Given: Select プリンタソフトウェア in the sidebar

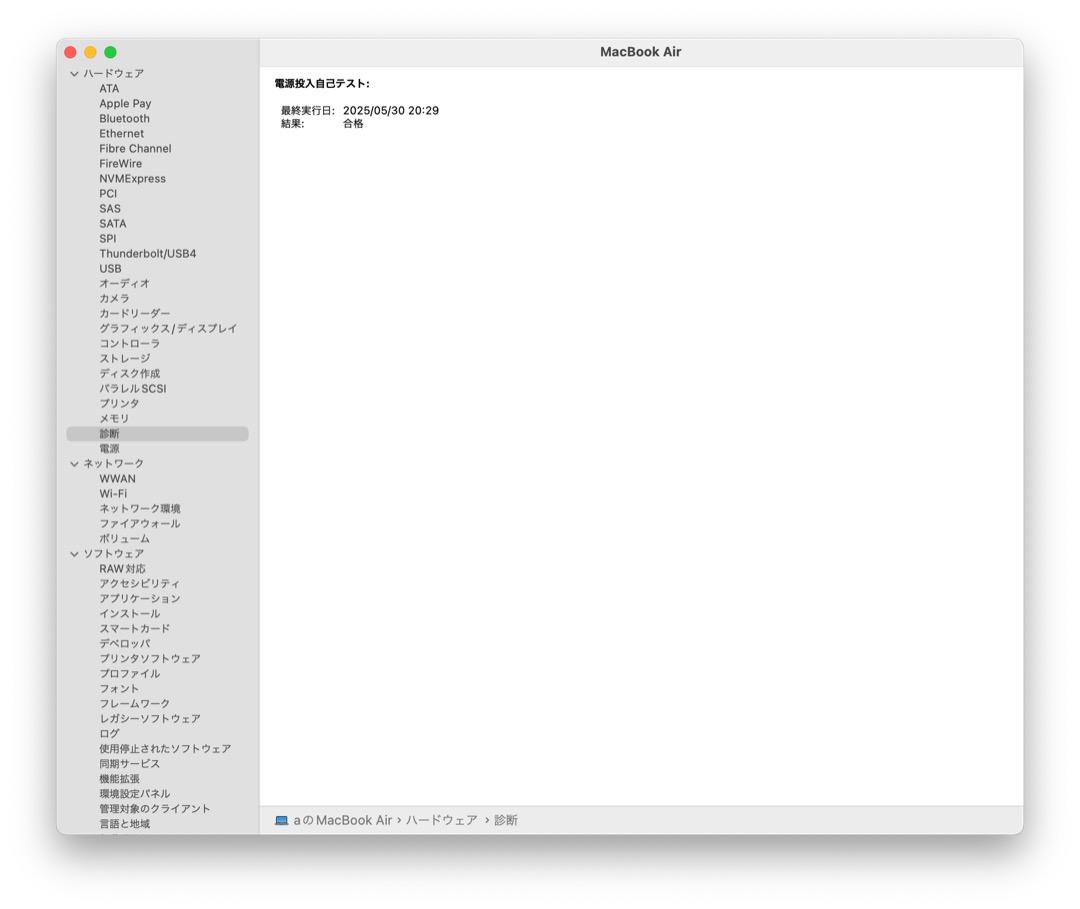Looking at the screenshot, I should click(x=150, y=659).
